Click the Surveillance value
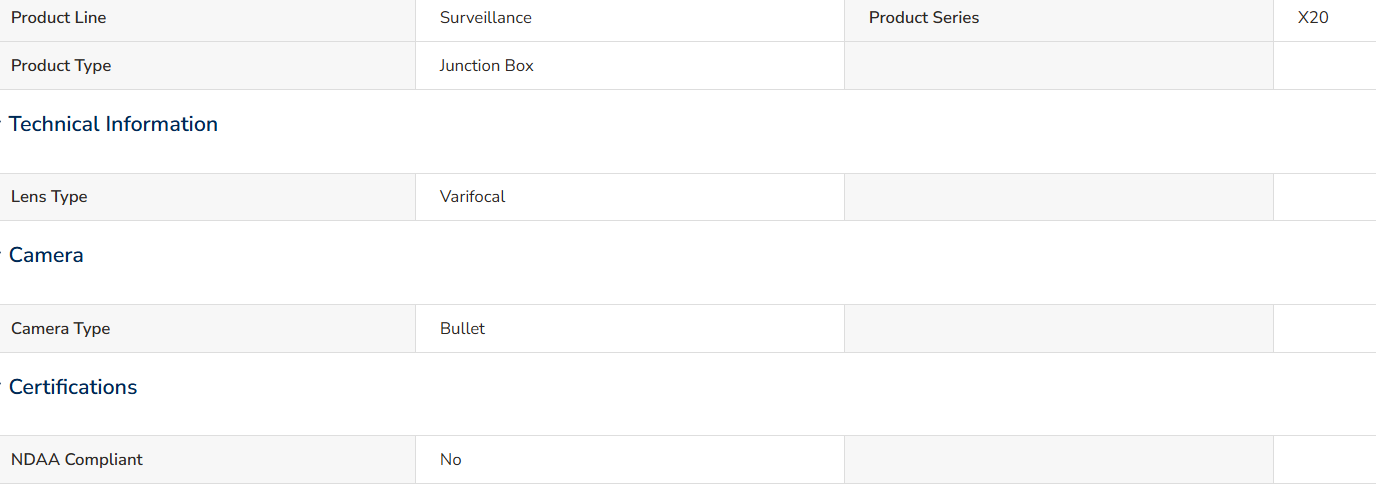 point(486,18)
